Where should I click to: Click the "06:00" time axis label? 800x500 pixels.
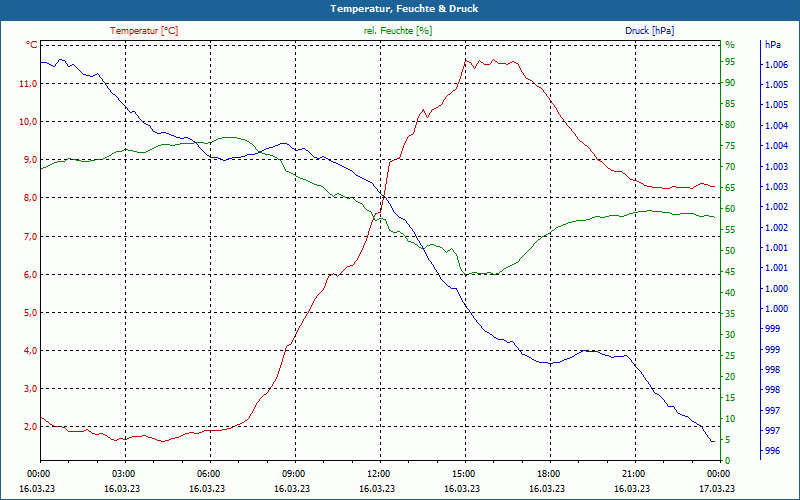(207, 473)
